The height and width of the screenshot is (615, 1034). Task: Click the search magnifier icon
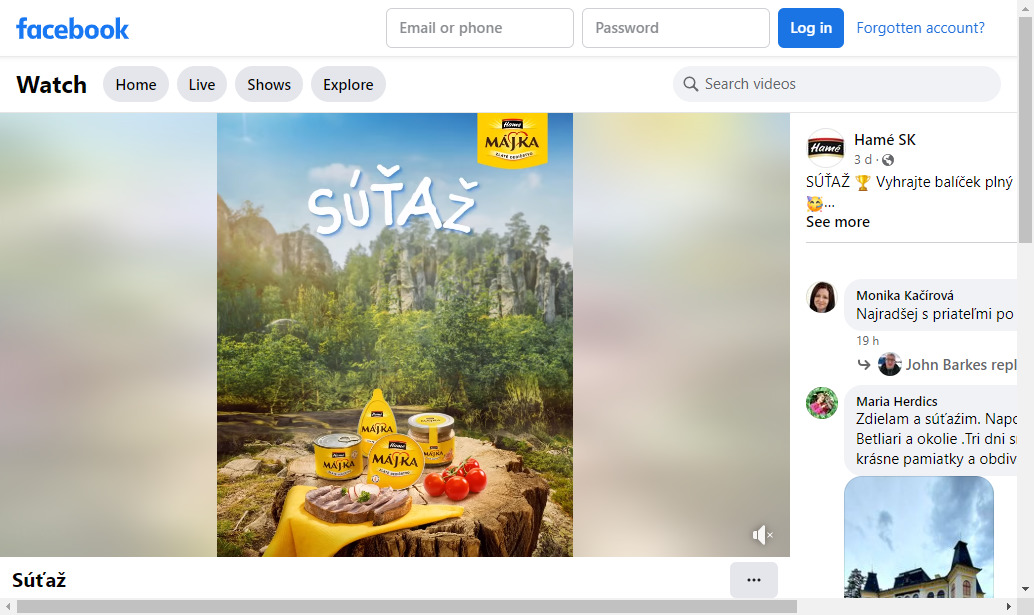click(x=690, y=84)
